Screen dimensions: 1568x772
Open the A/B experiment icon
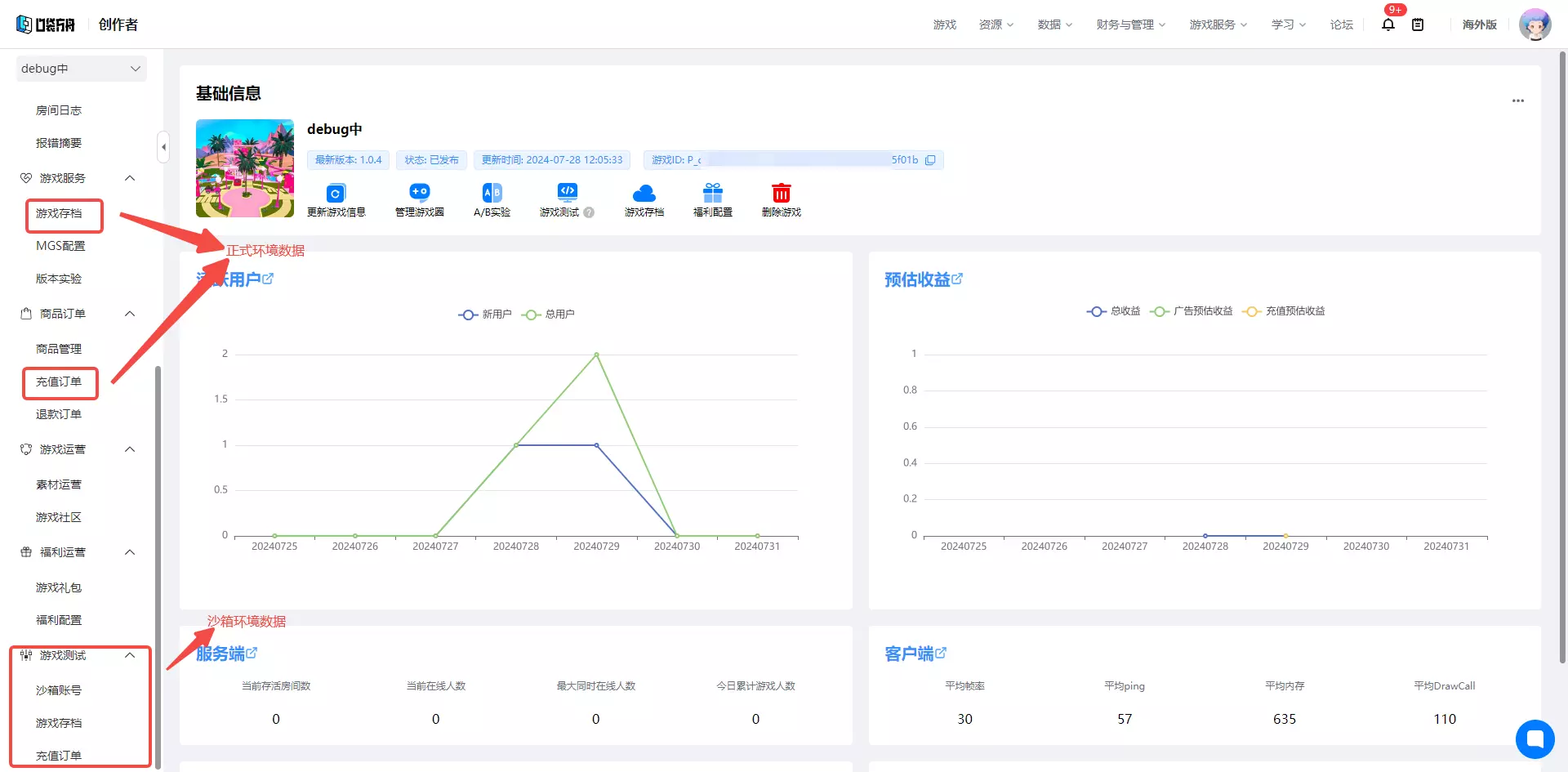[x=492, y=193]
